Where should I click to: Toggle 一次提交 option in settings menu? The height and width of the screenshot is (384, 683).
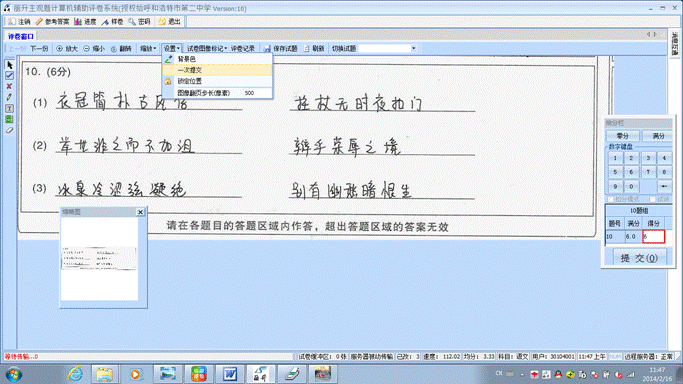(x=217, y=70)
